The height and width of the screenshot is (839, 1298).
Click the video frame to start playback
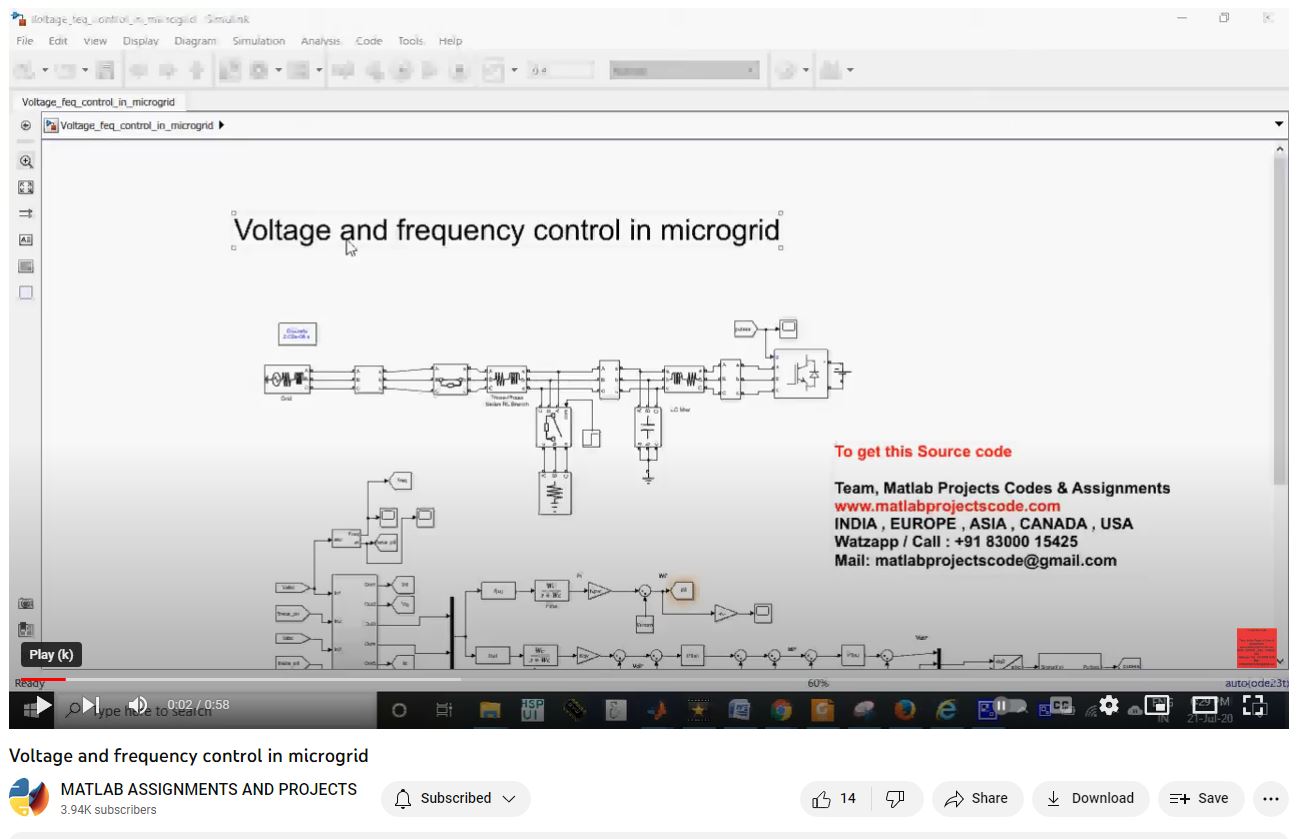coord(648,400)
